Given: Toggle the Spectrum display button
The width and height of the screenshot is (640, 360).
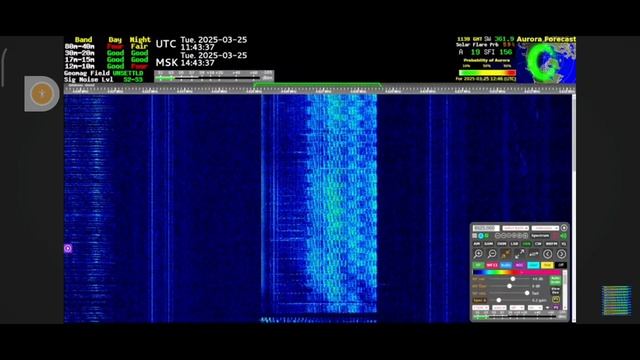Looking at the screenshot, I should (x=540, y=236).
